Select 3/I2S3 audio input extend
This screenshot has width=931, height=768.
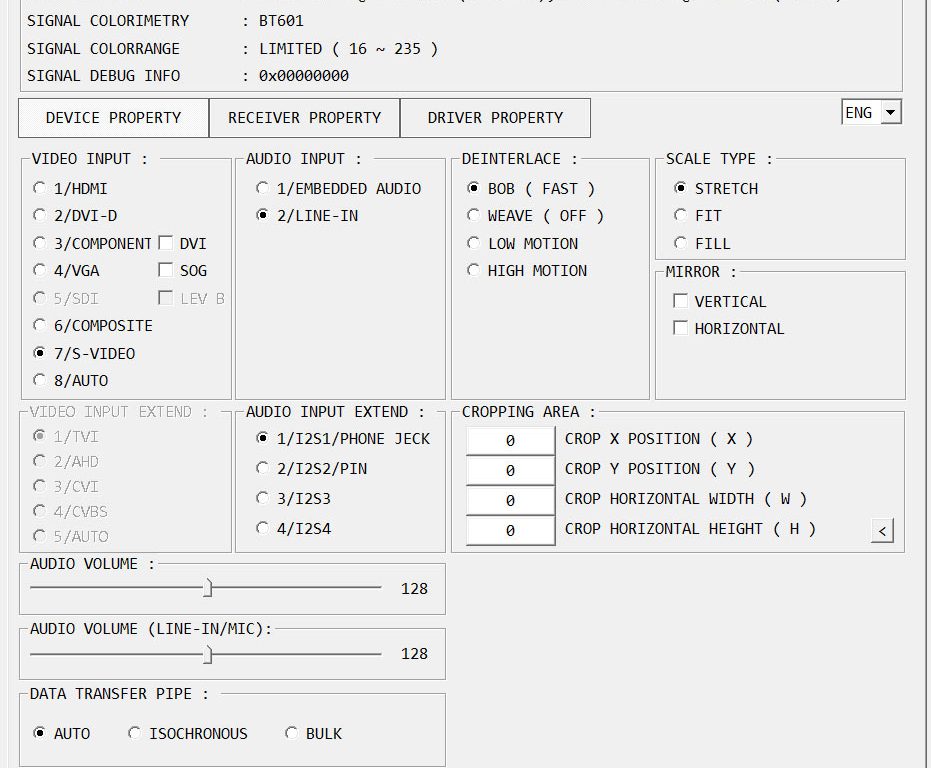click(x=262, y=498)
